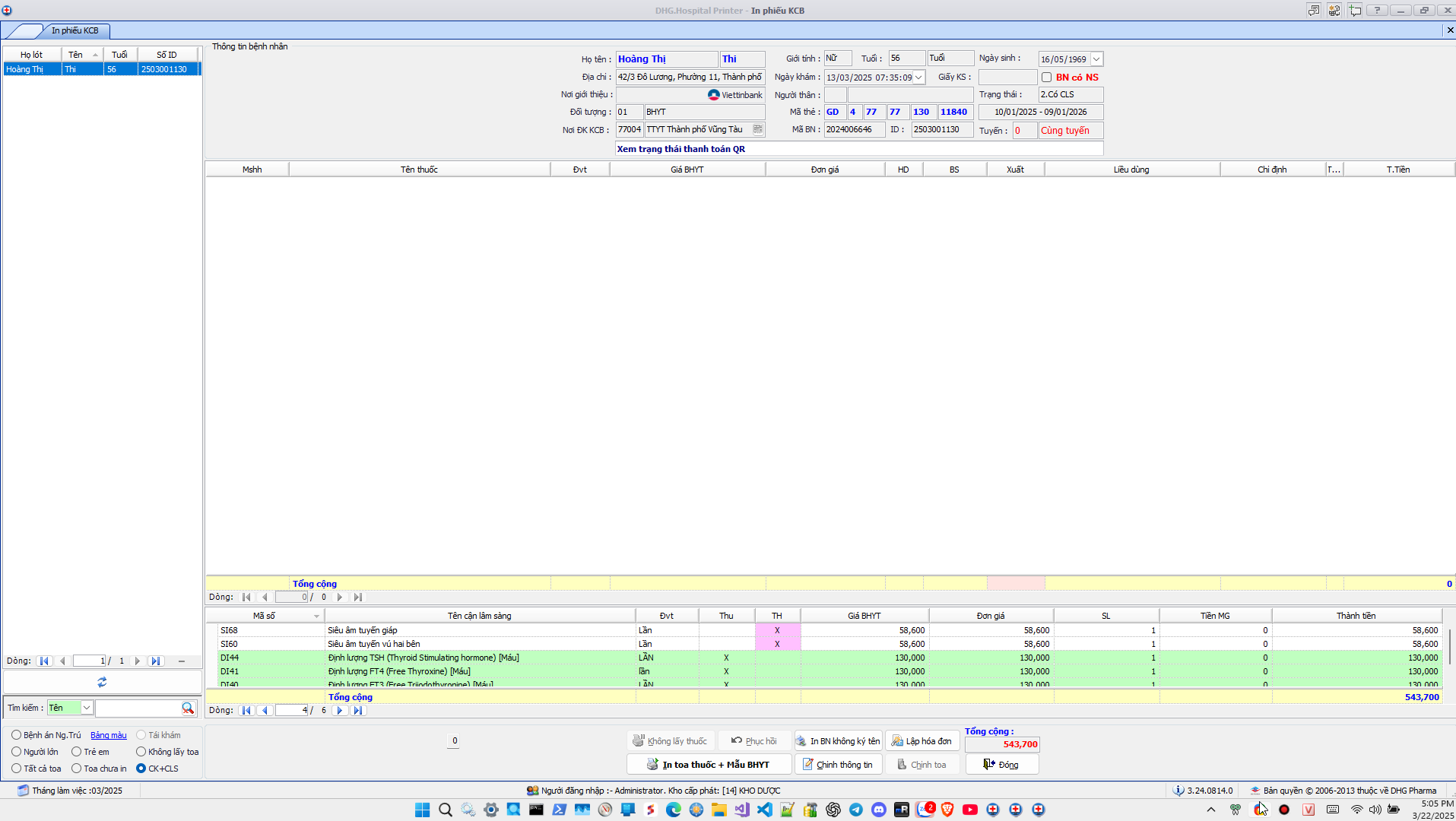Click the Lập hóa đơn button
The width and height of the screenshot is (1456, 821).
(921, 741)
